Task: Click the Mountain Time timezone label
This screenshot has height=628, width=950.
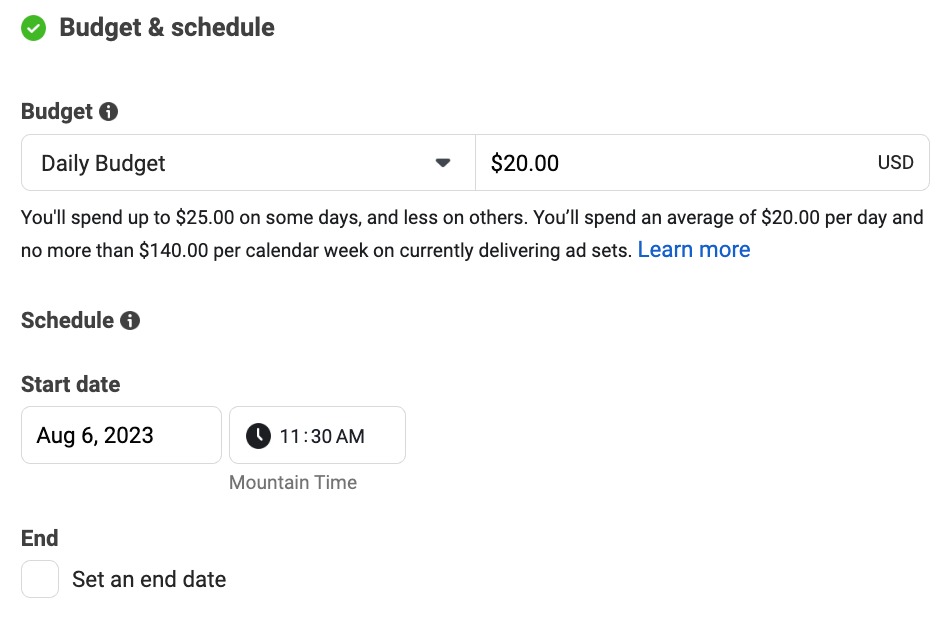Action: pyautogui.click(x=293, y=482)
